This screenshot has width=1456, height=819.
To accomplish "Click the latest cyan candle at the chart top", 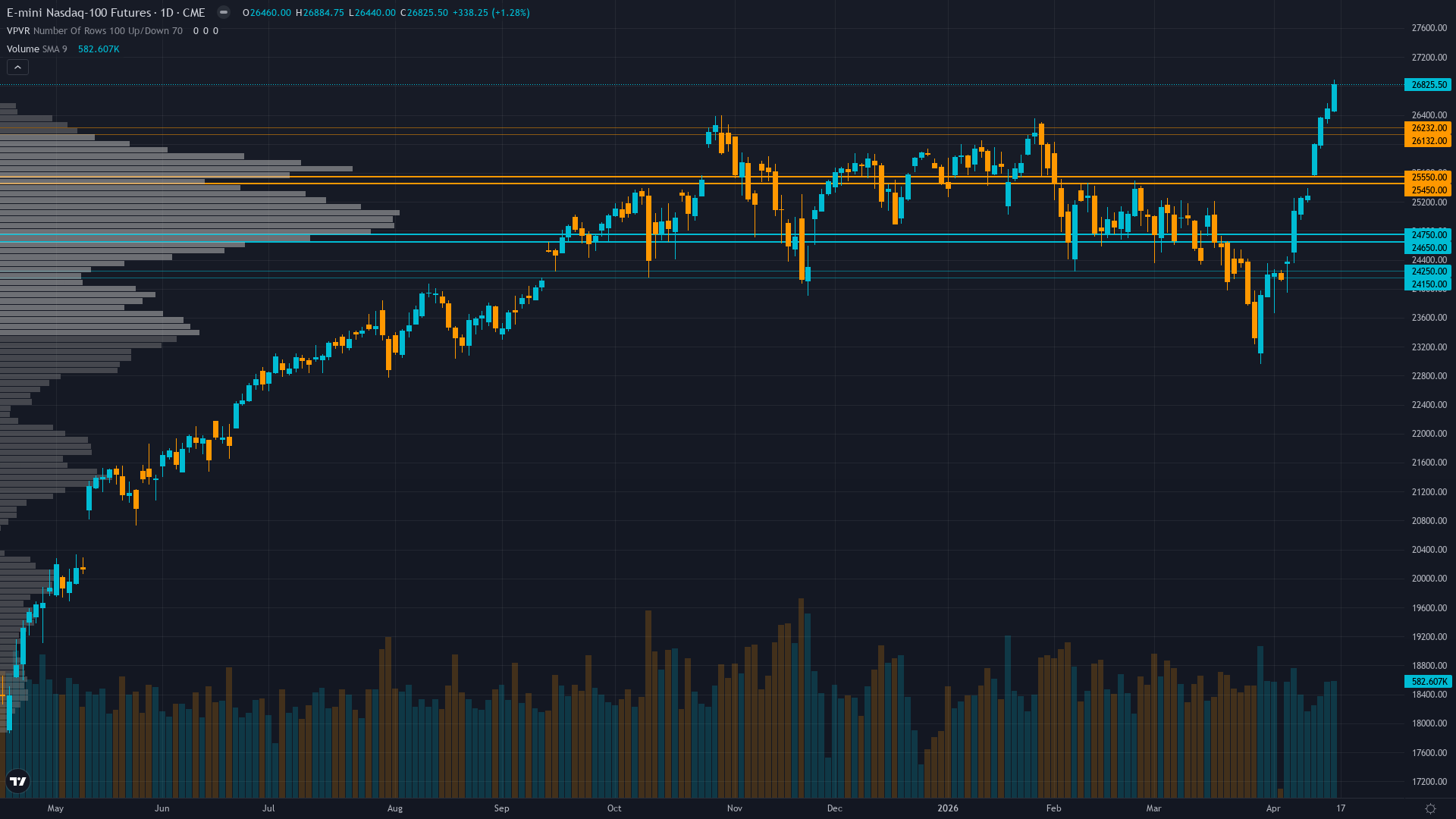I will coord(1334,99).
